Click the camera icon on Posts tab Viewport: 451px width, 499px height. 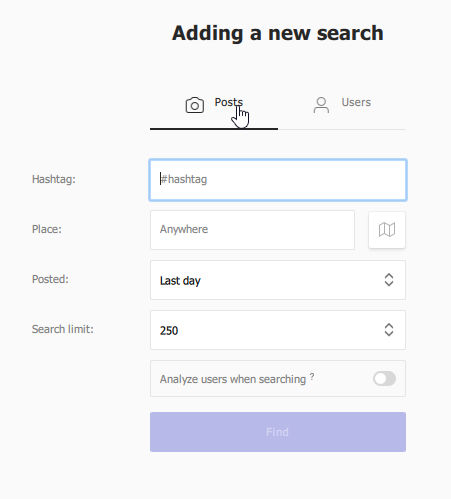point(195,105)
